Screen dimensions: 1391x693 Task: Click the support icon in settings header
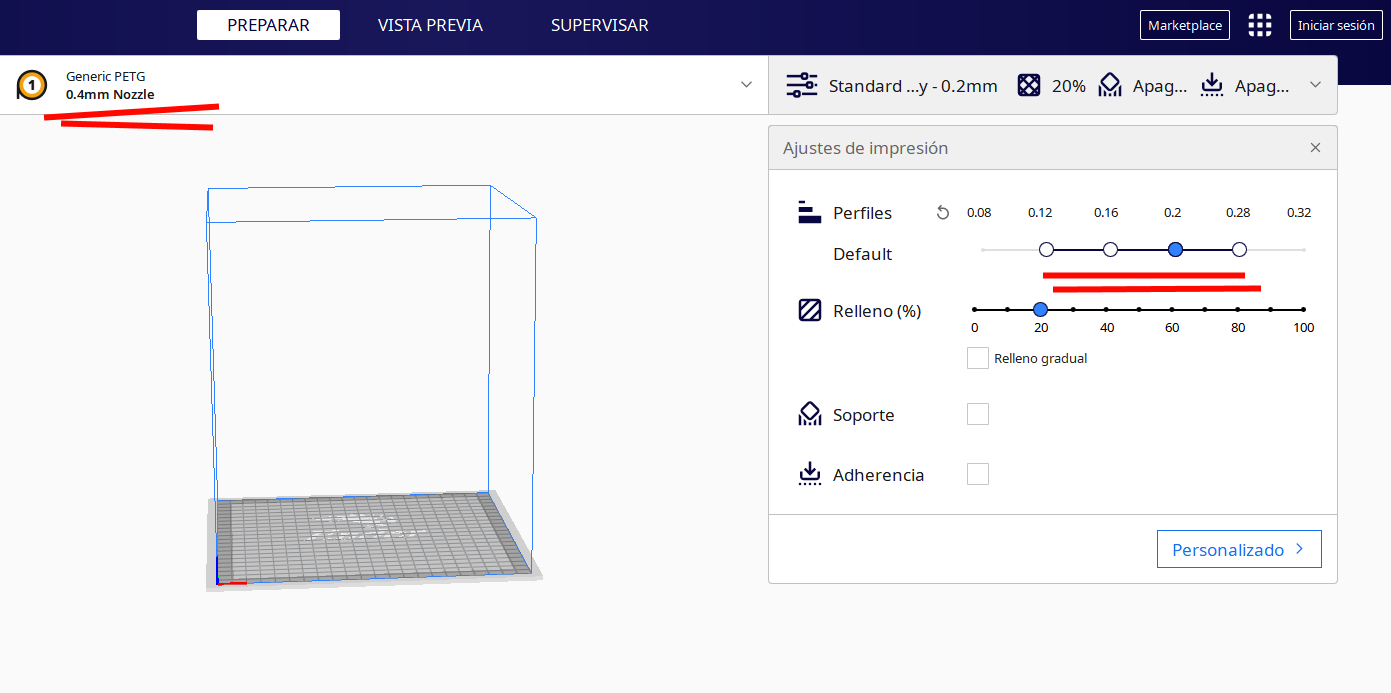point(1110,86)
